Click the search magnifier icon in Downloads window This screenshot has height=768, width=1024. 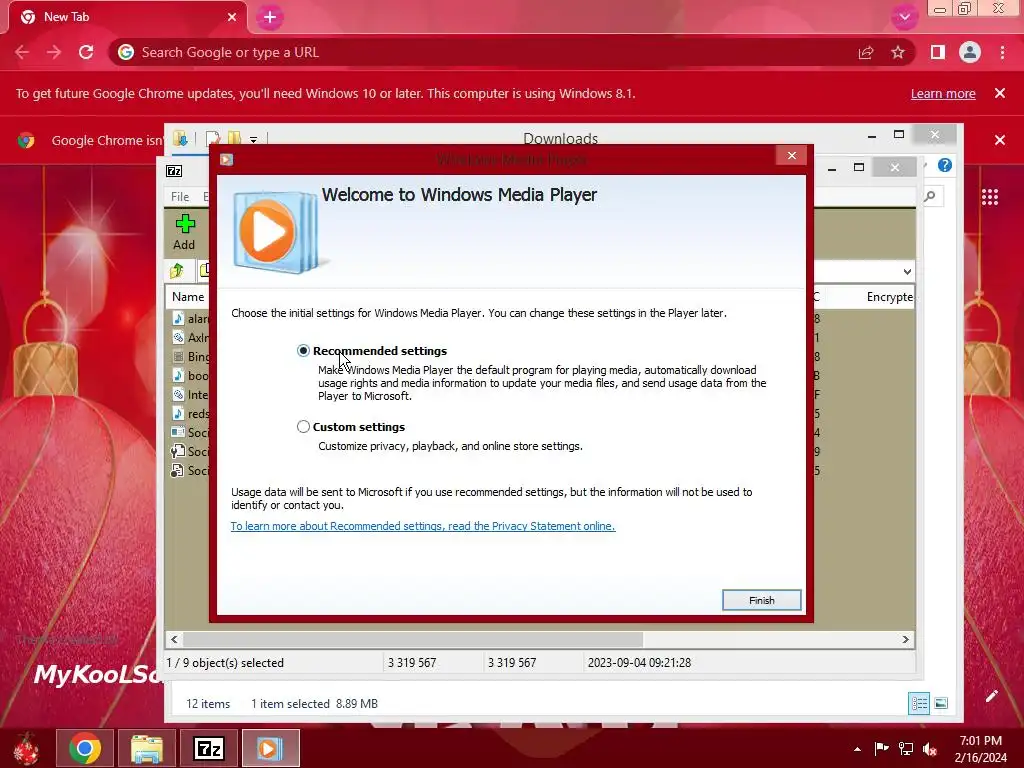click(x=930, y=196)
